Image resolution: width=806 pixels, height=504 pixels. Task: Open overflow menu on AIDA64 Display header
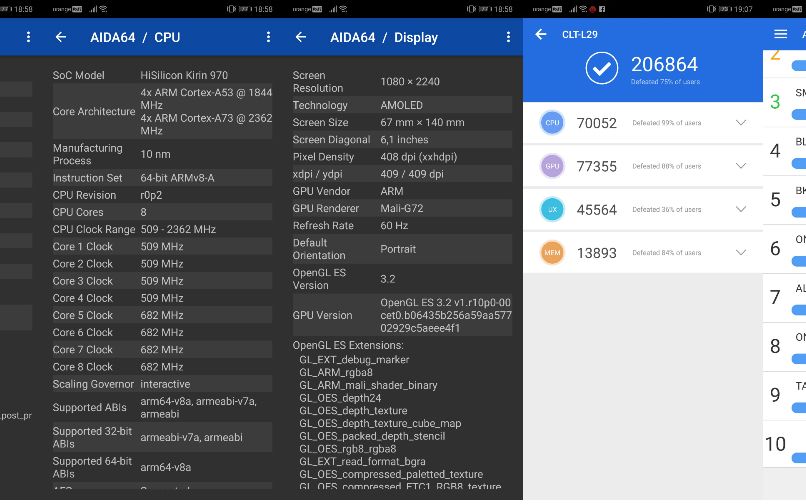pyautogui.click(x=508, y=37)
